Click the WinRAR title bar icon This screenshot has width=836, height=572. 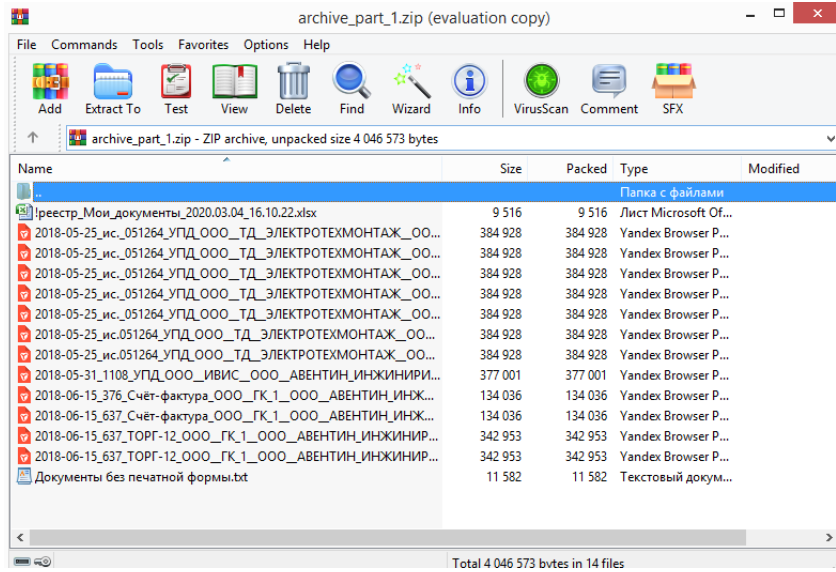pos(20,17)
